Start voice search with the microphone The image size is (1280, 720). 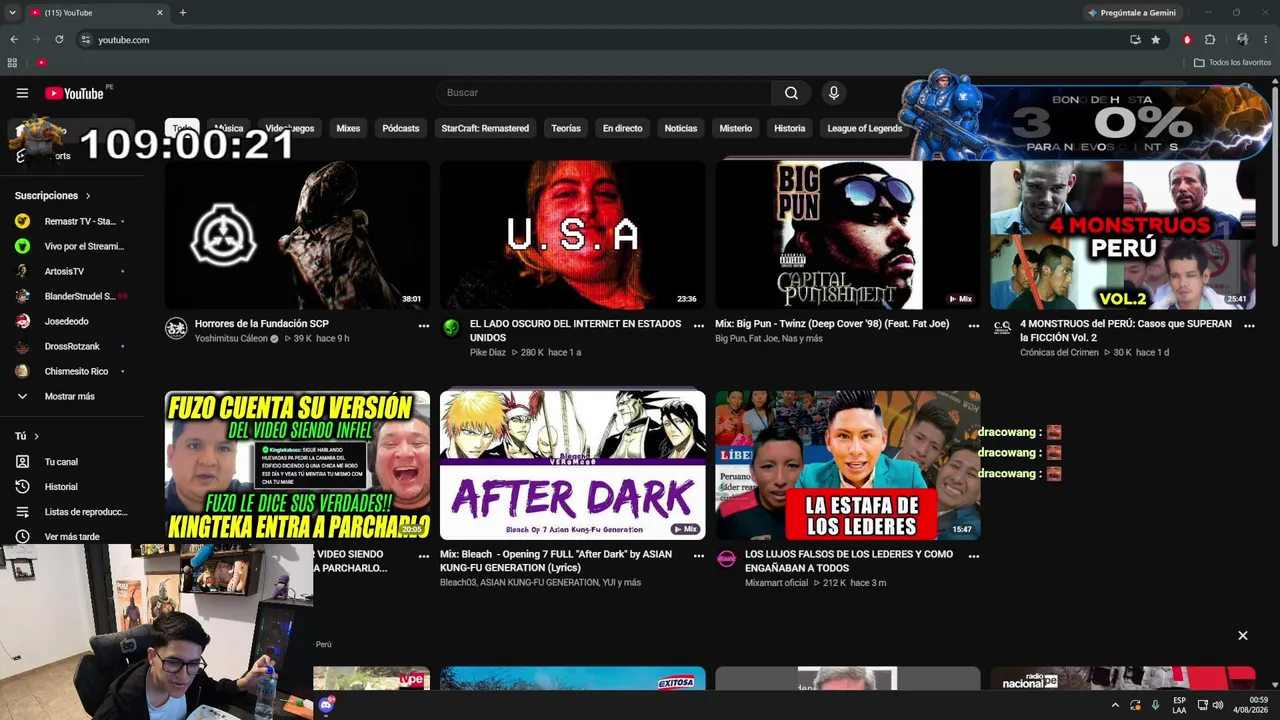click(834, 93)
